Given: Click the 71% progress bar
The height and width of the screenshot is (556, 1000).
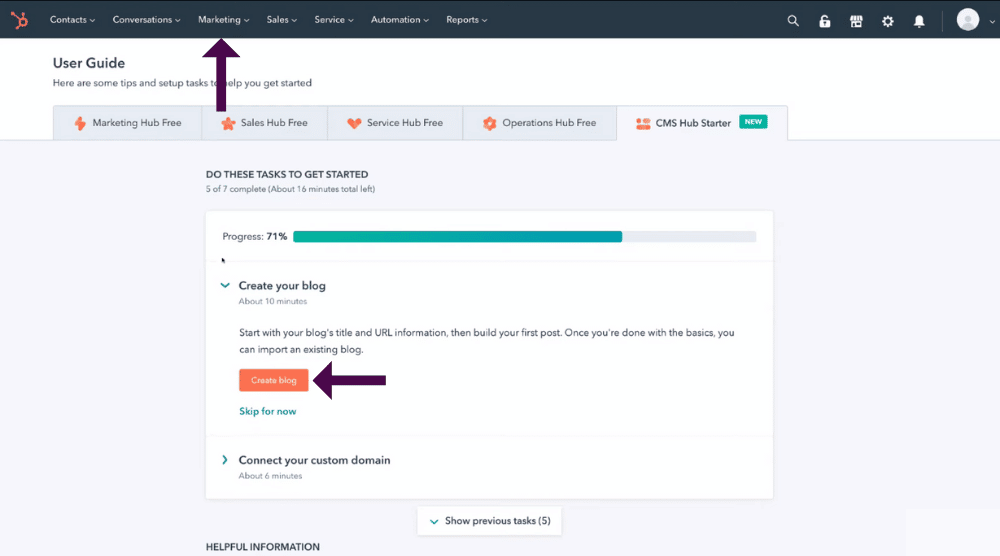Looking at the screenshot, I should [524, 237].
